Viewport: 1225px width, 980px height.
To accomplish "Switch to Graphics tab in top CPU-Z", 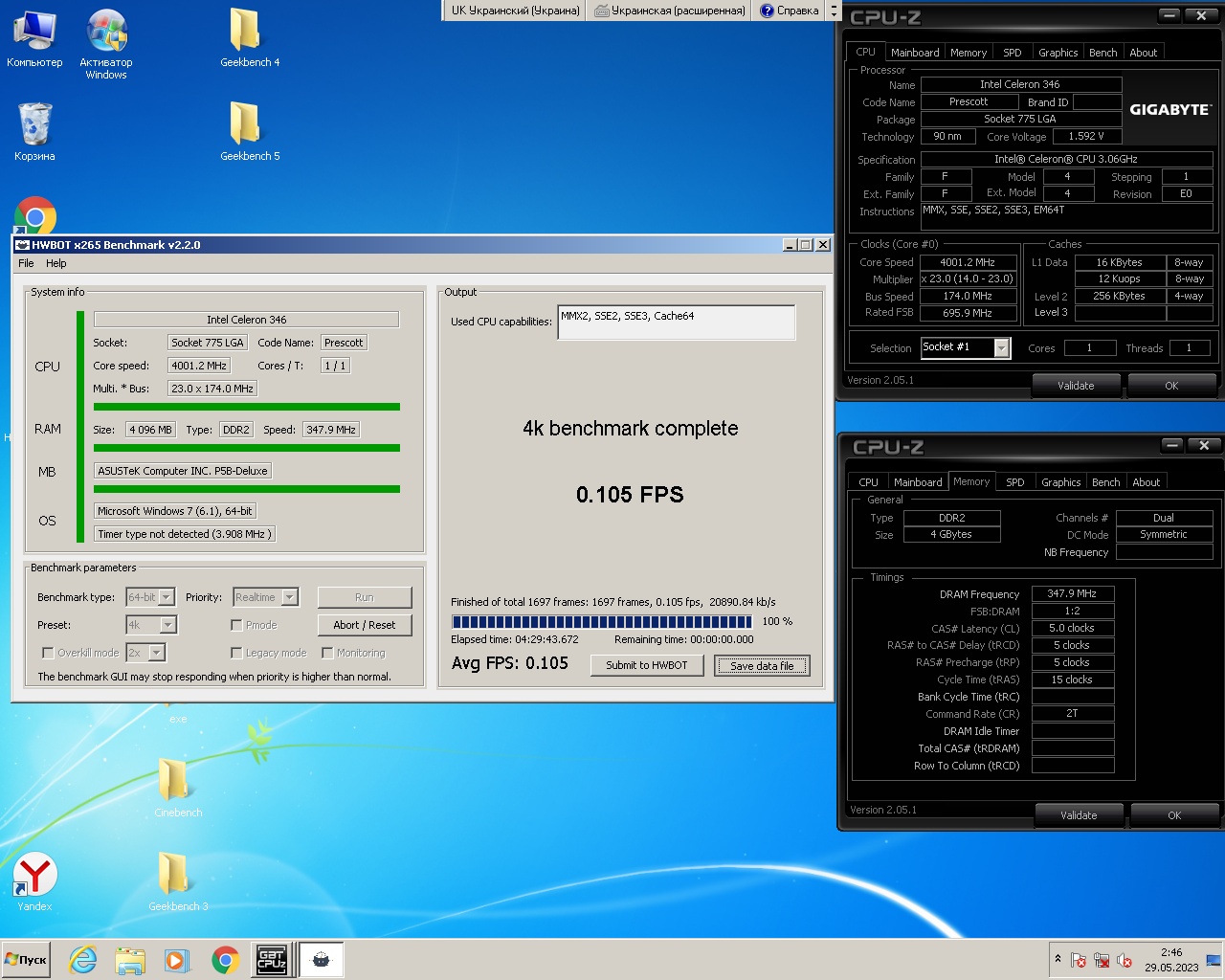I will (x=1058, y=53).
